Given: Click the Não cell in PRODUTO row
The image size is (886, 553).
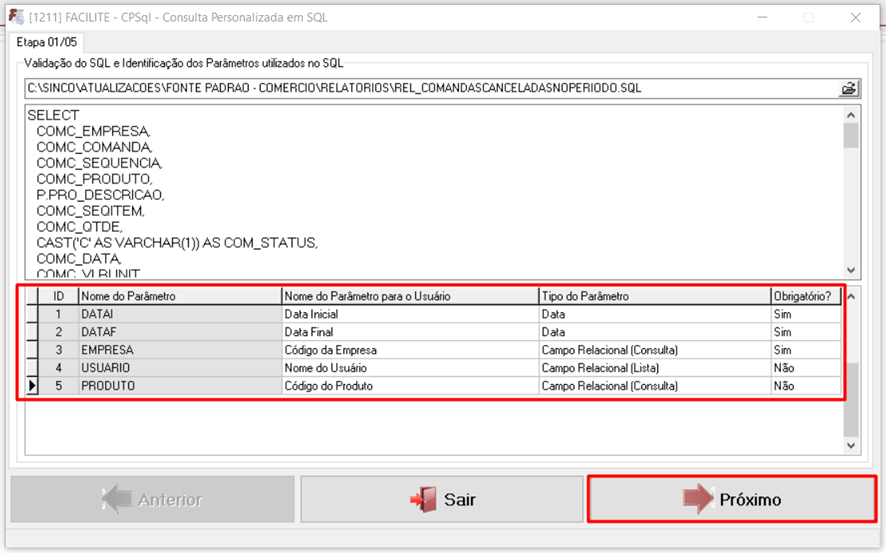Looking at the screenshot, I should click(806, 386).
